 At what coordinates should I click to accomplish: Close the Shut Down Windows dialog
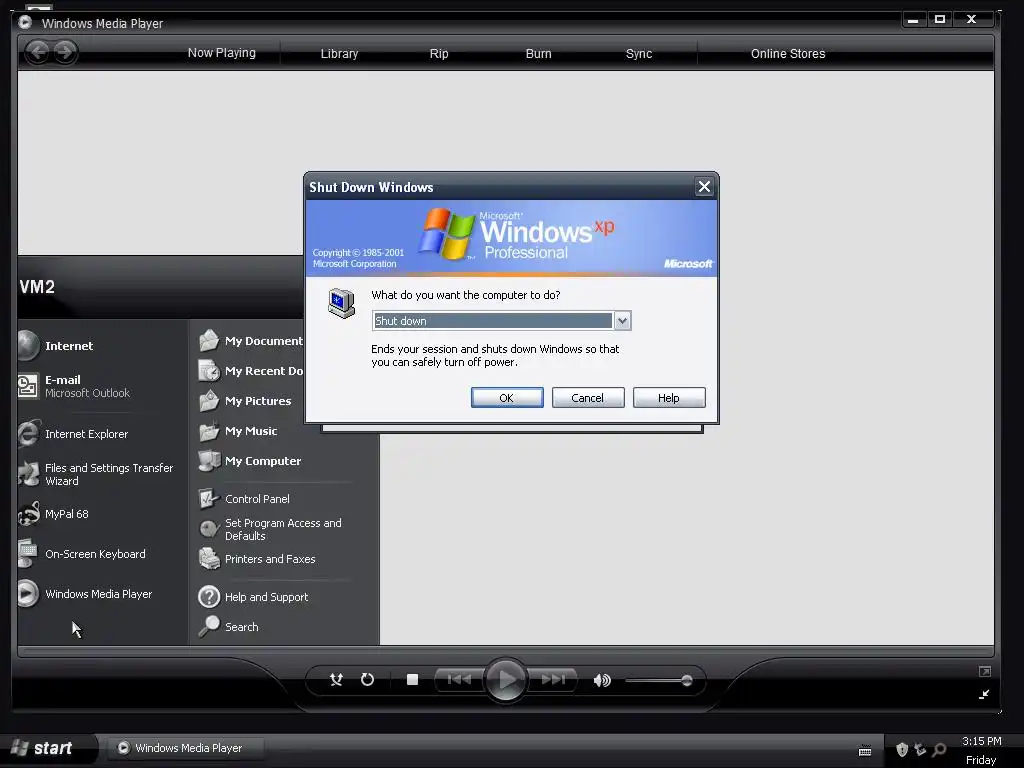[x=704, y=187]
